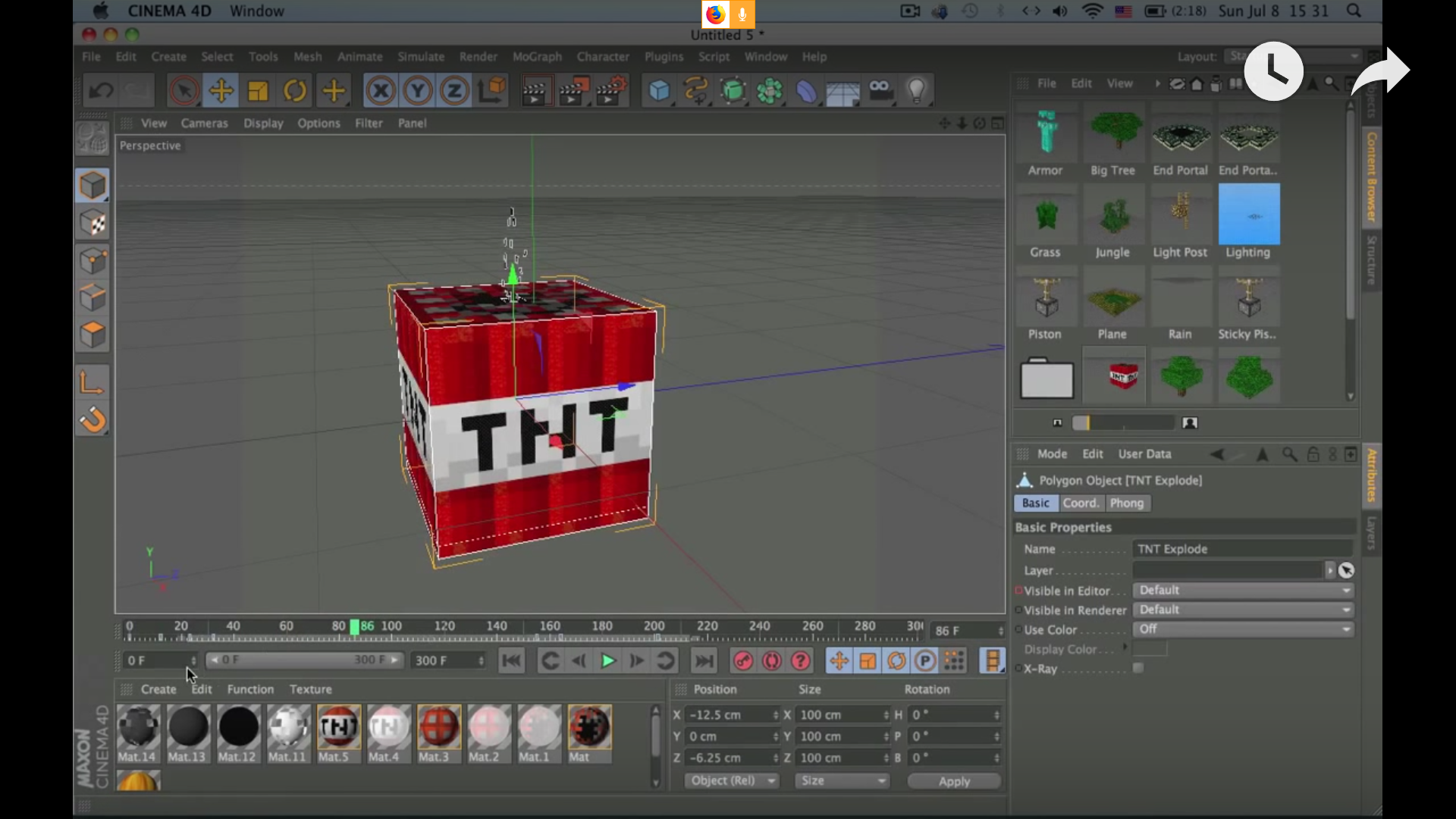Viewport: 1456px width, 819px height.
Task: Toggle the Y axis lock
Action: tap(418, 91)
